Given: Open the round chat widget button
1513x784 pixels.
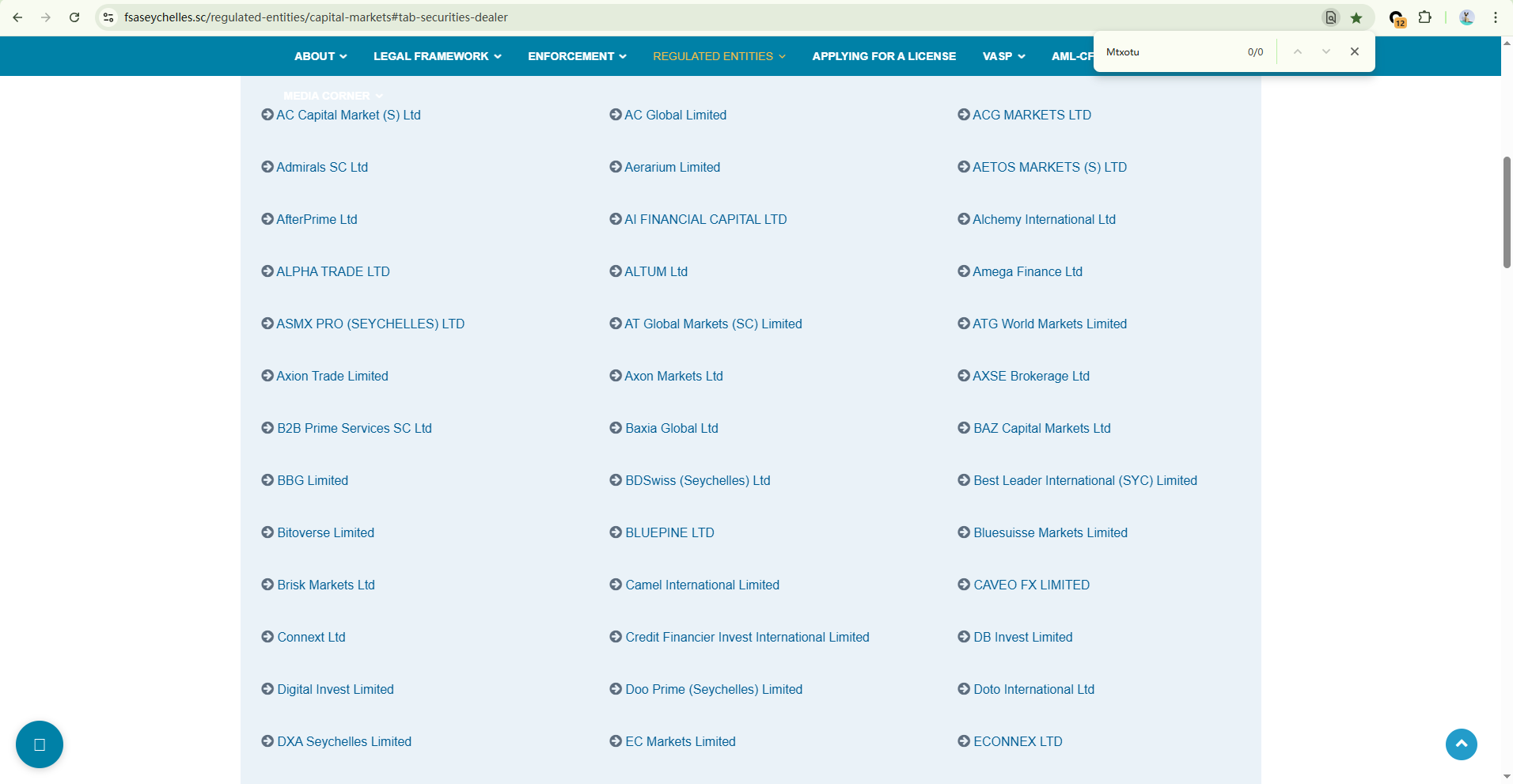Looking at the screenshot, I should click(x=40, y=744).
